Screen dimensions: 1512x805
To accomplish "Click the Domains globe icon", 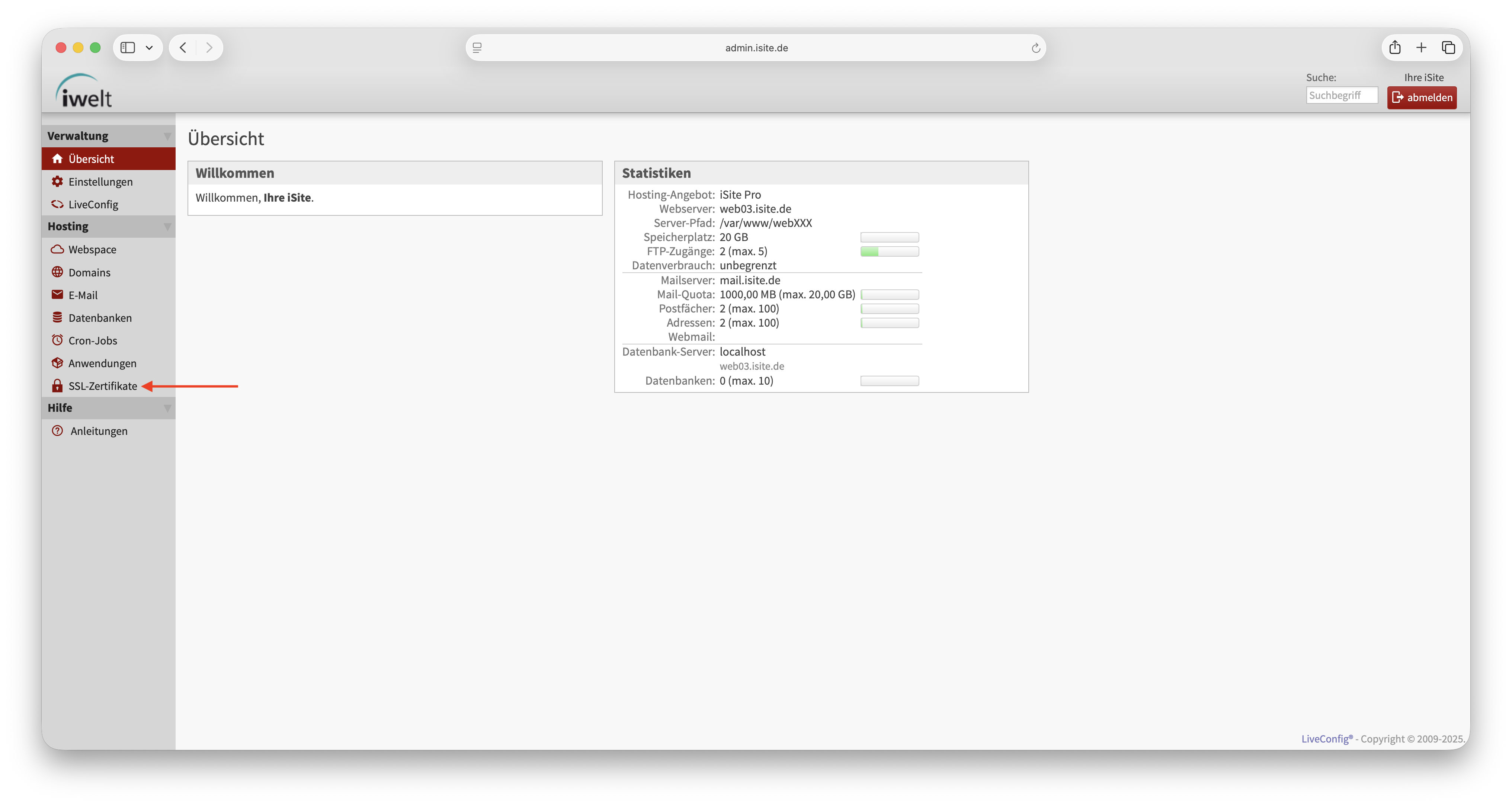I will pos(57,272).
